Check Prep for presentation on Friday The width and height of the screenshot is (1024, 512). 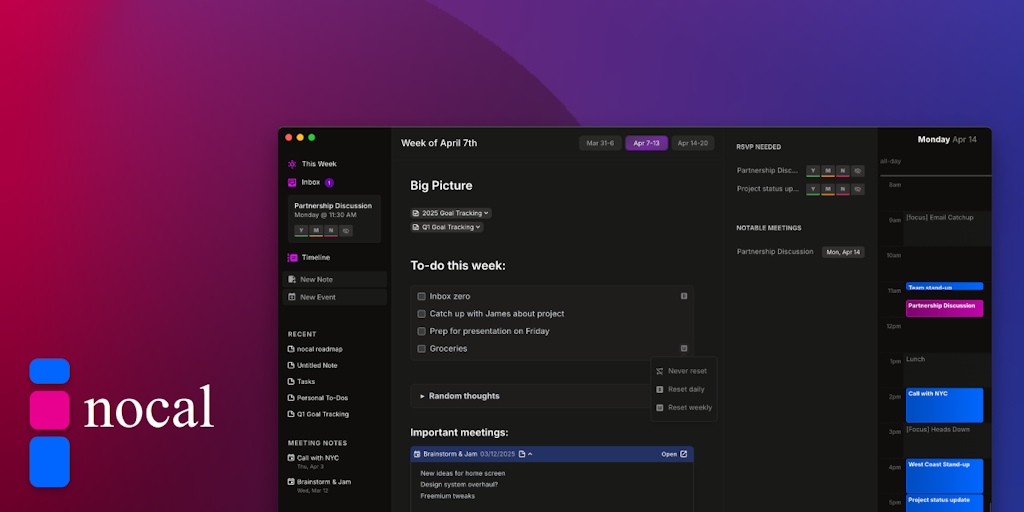pos(421,331)
